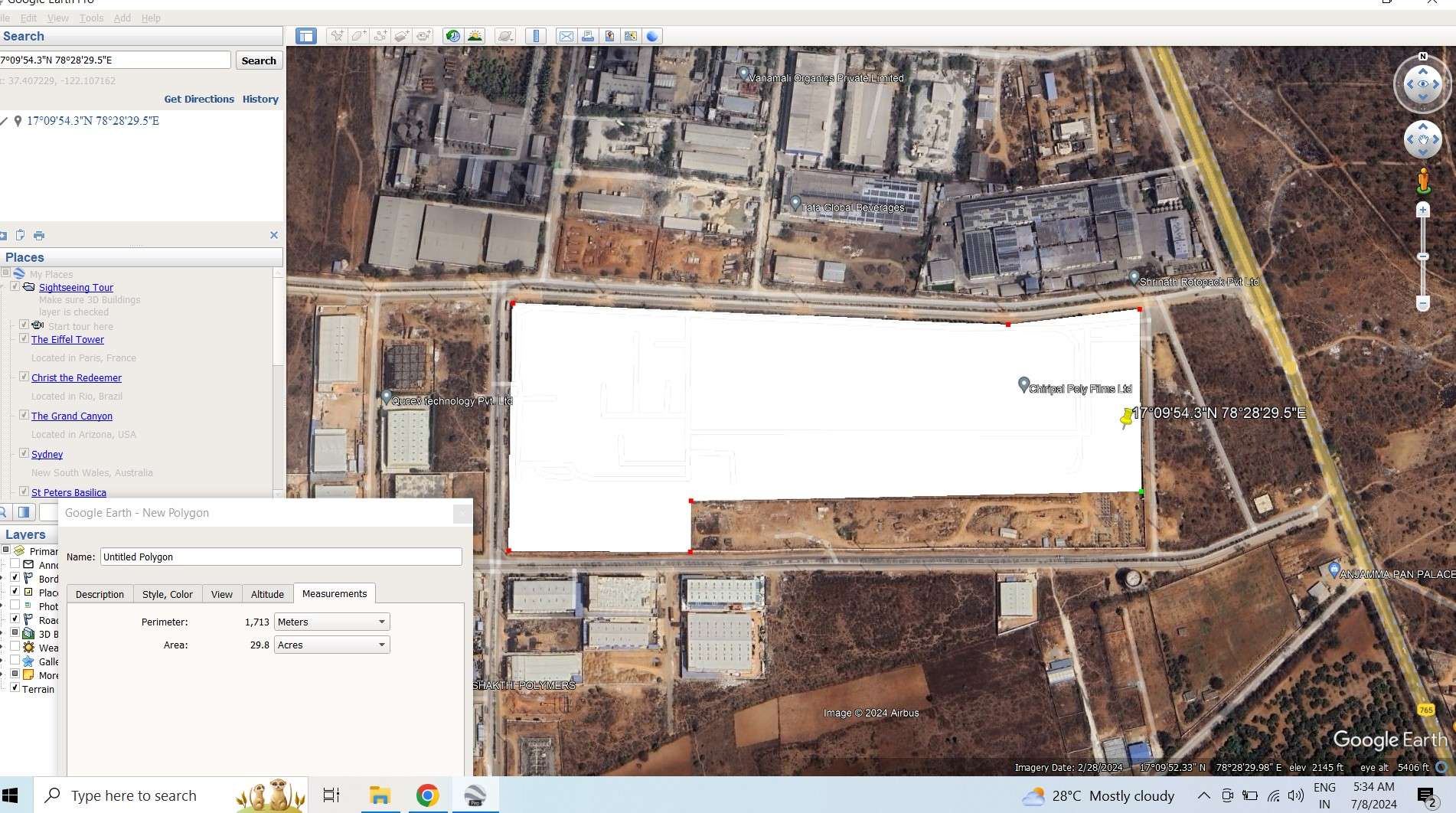
Task: Click the yellow pushpin placemark
Action: tap(1126, 418)
